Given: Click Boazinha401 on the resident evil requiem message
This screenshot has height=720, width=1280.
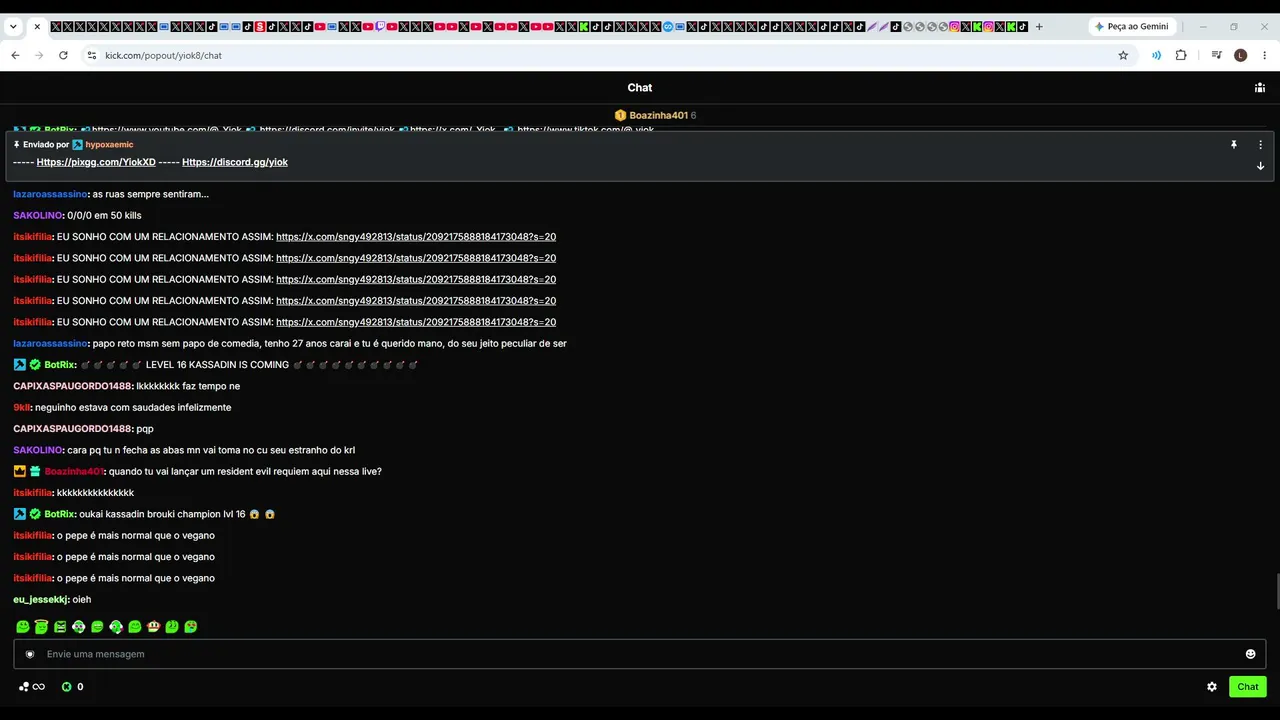Looking at the screenshot, I should 74,472.
